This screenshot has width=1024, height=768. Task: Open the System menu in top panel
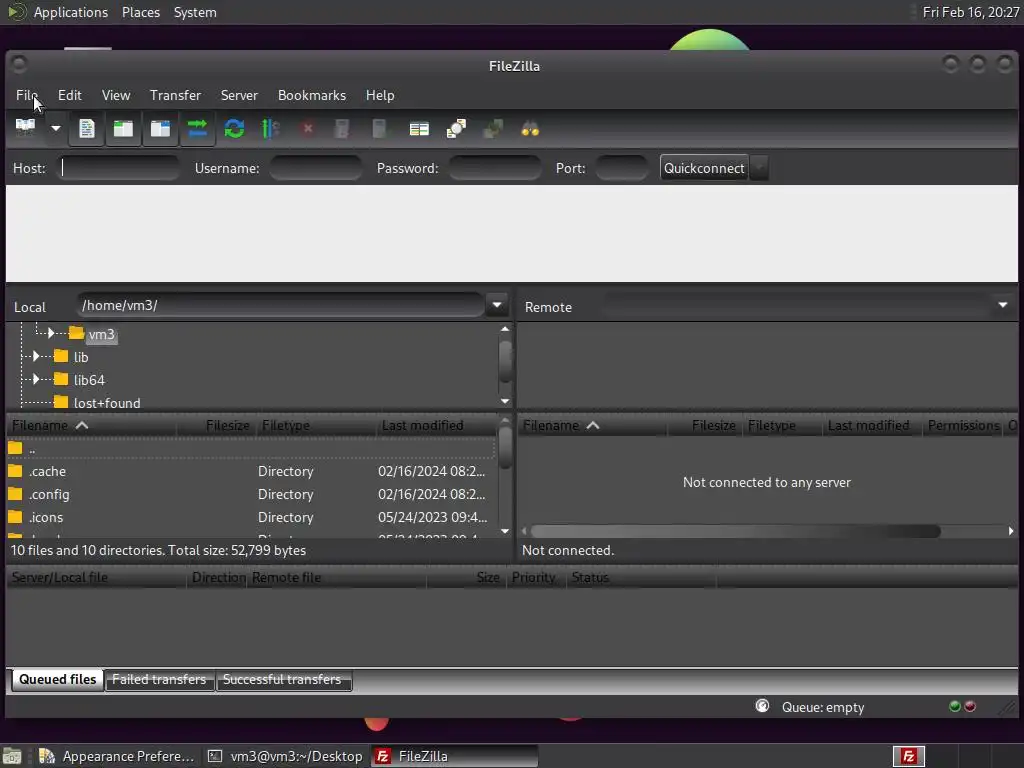195,12
